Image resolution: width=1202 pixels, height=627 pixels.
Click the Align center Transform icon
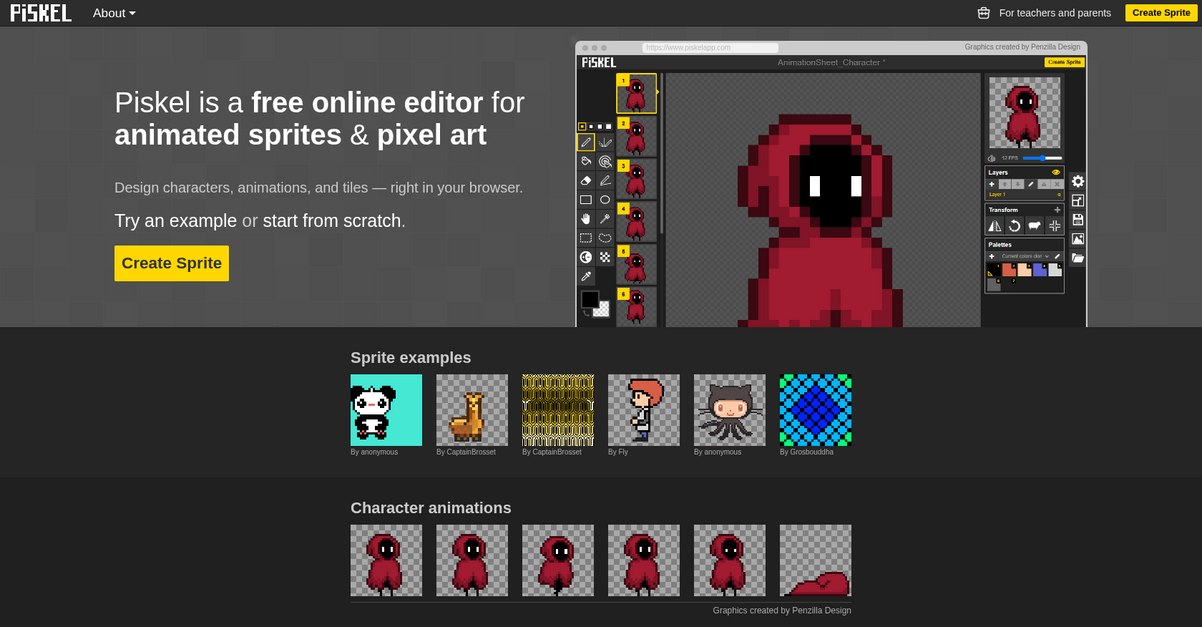pos(1054,226)
